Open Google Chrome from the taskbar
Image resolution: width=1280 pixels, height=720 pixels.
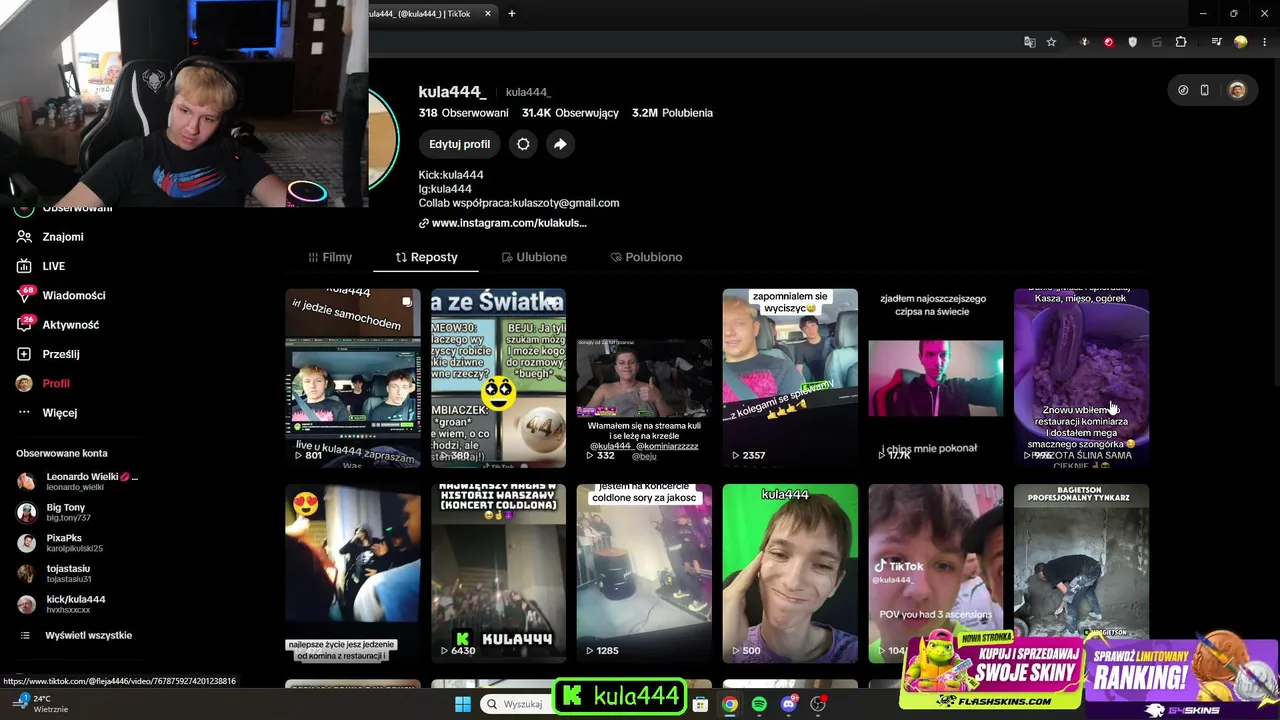point(730,704)
